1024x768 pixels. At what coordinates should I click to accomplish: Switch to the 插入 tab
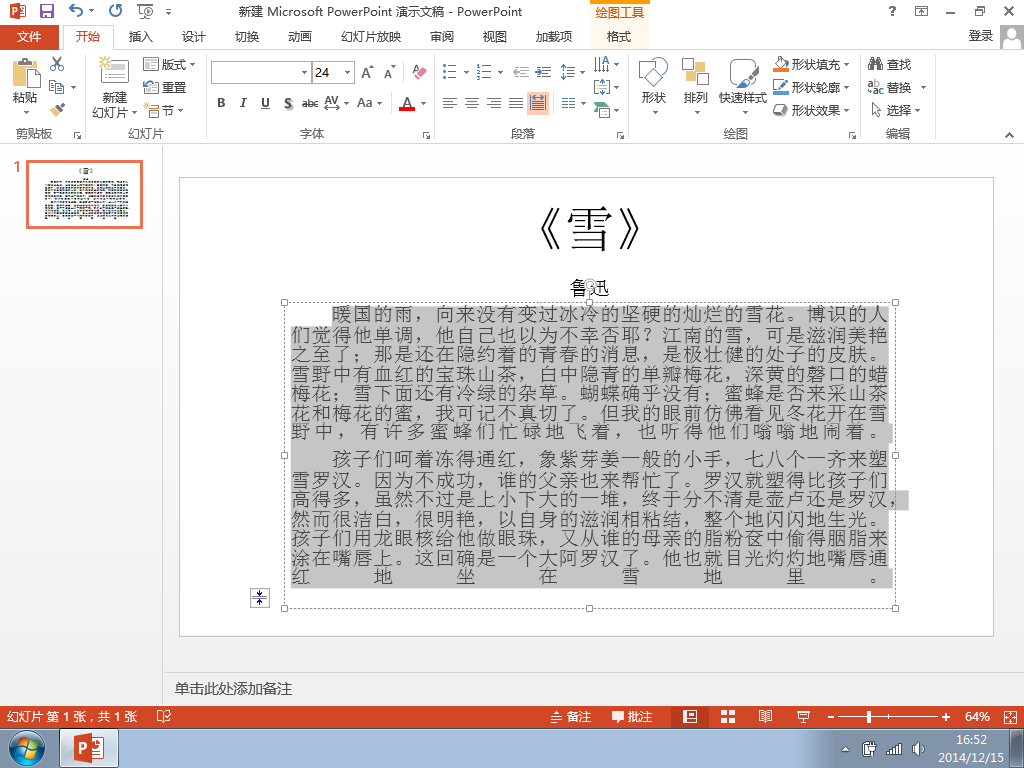coord(140,37)
